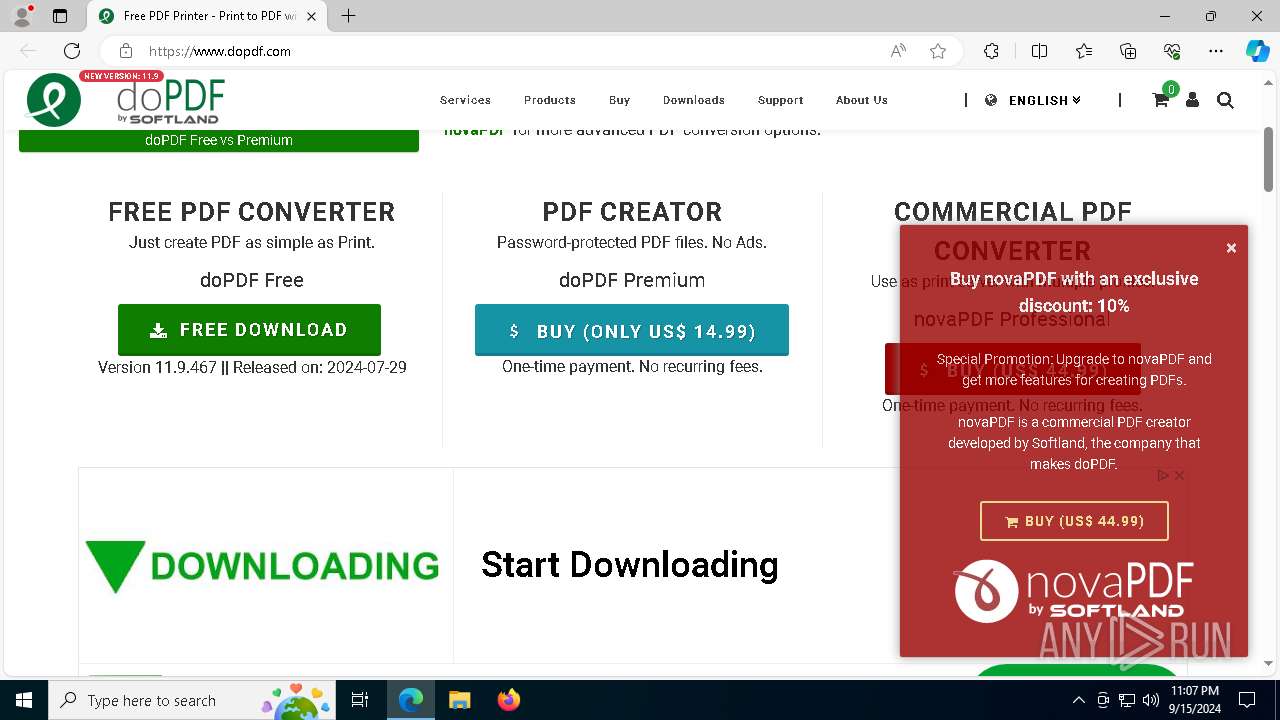Click the FREE PDF CONVERTER heading

[x=252, y=212]
